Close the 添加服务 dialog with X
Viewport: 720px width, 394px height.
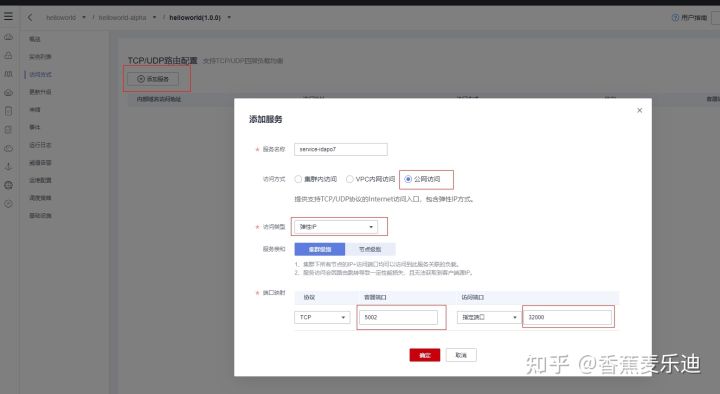640,110
